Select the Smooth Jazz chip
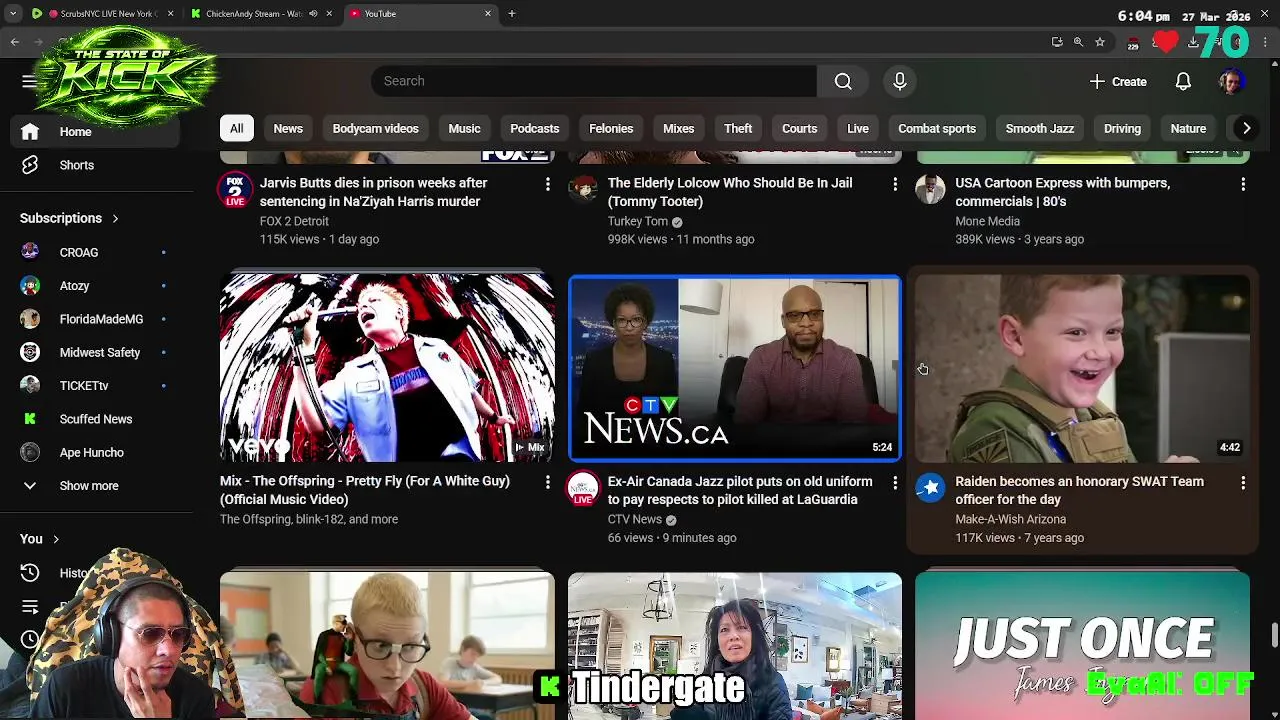This screenshot has height=720, width=1280. click(x=1040, y=128)
